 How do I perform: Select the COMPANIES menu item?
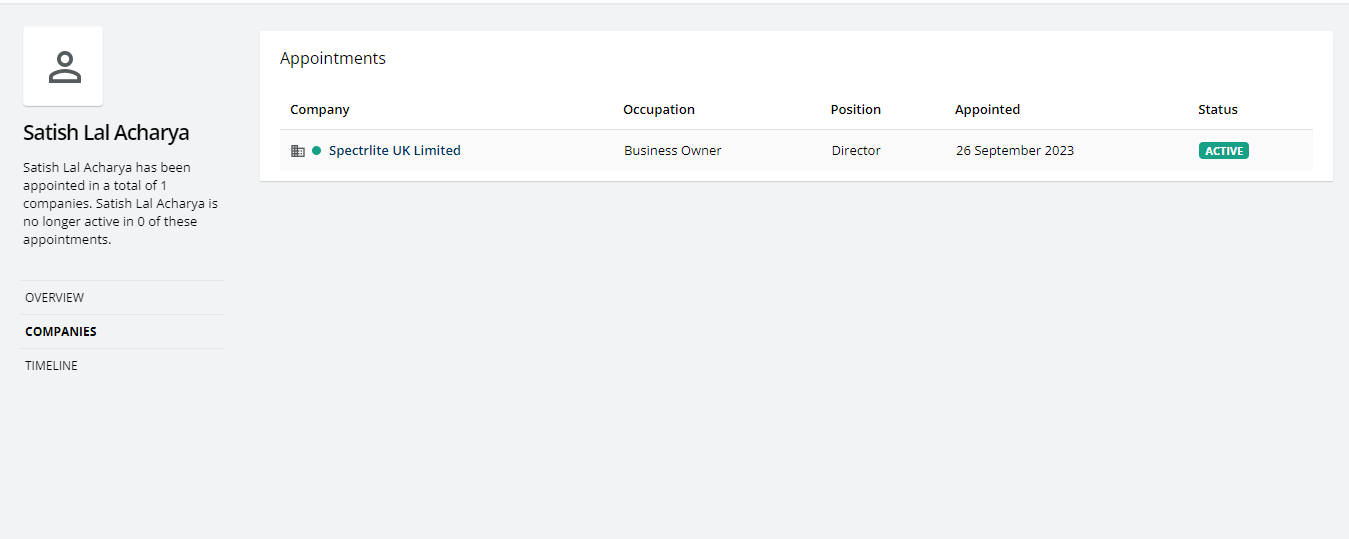(61, 332)
